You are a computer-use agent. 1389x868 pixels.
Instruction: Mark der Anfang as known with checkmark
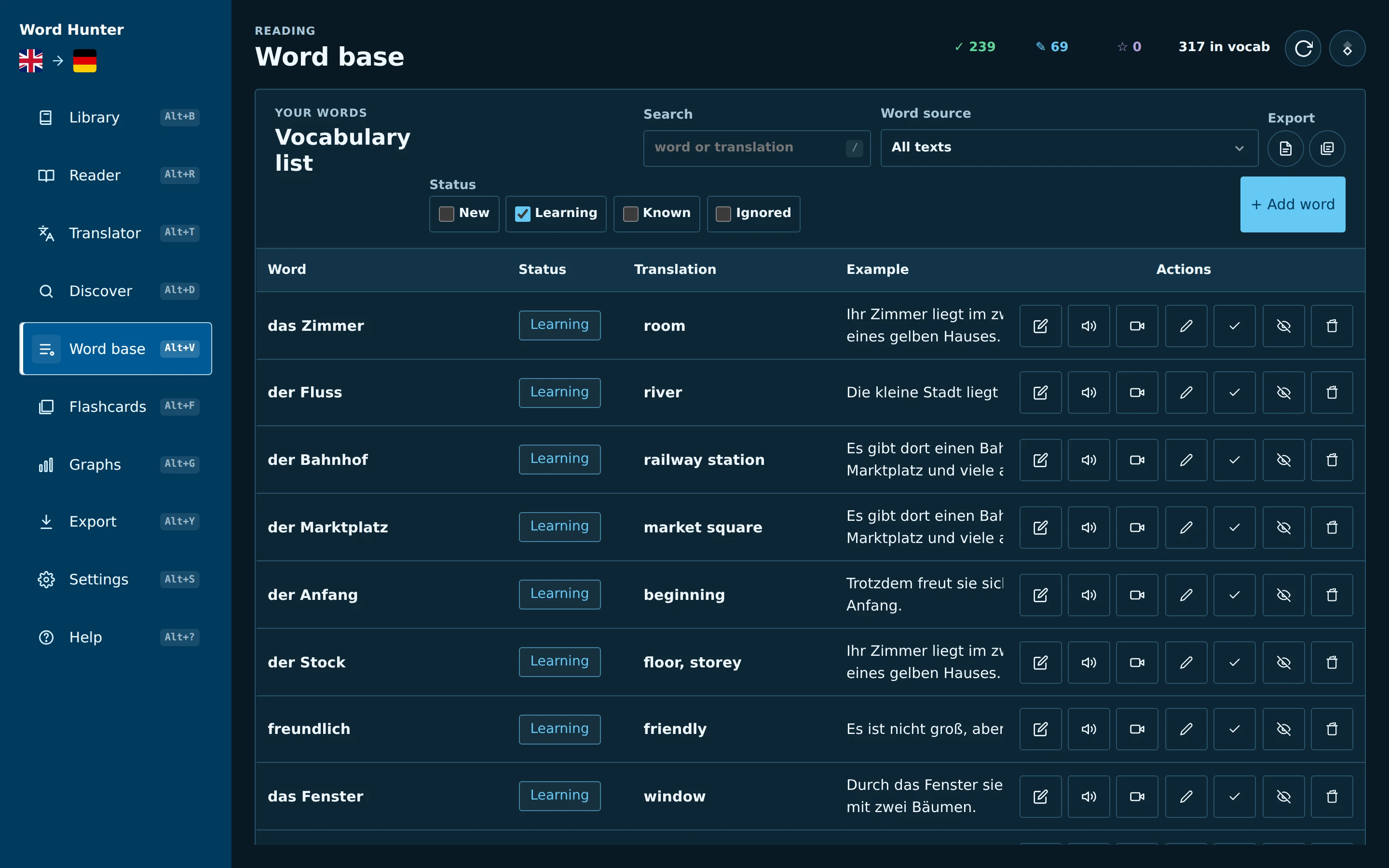[1235, 595]
